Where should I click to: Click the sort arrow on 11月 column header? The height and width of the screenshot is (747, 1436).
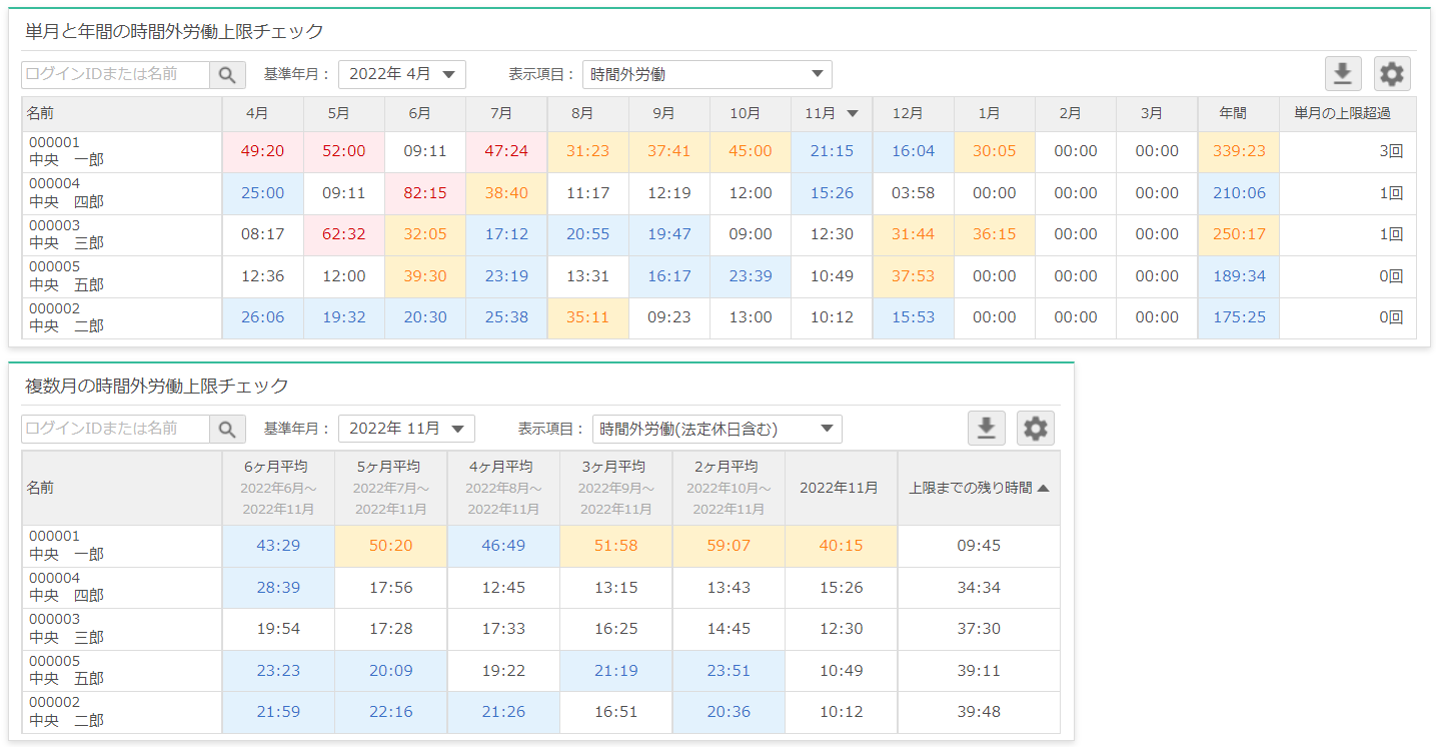[852, 114]
